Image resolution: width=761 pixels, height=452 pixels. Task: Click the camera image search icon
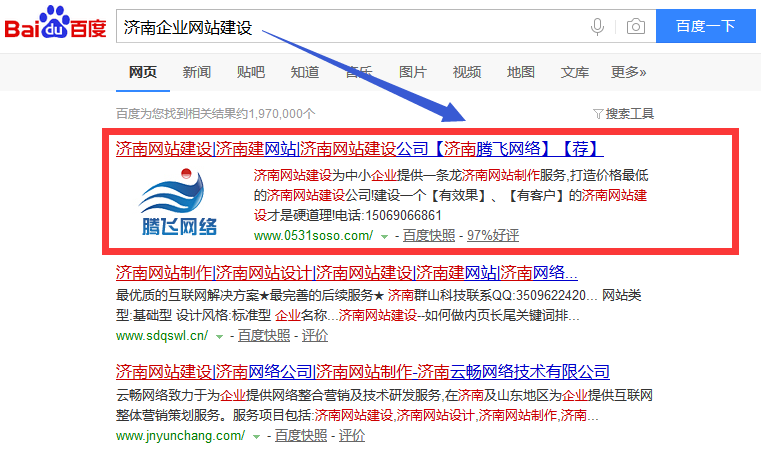(x=636, y=26)
